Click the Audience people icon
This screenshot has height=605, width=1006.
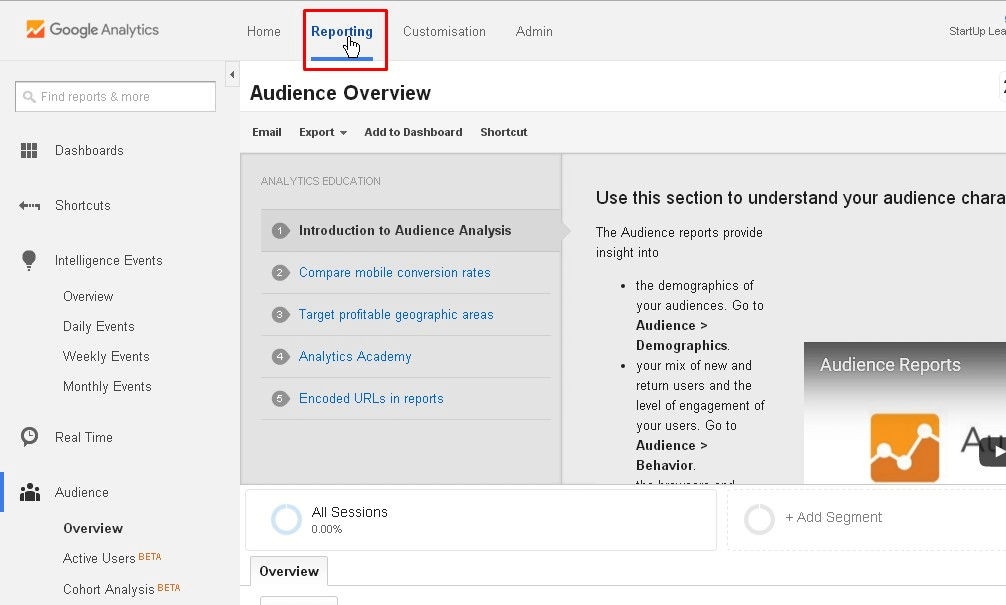pyautogui.click(x=30, y=493)
